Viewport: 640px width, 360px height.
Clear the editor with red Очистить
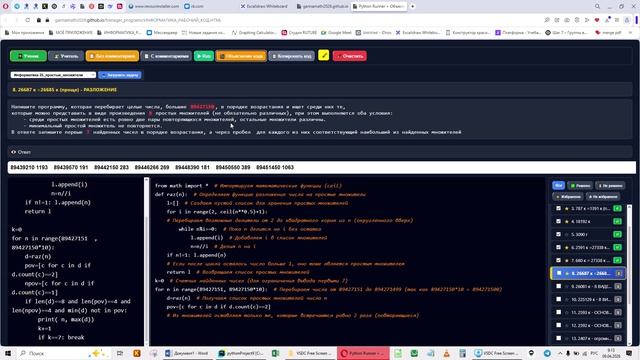click(350, 56)
